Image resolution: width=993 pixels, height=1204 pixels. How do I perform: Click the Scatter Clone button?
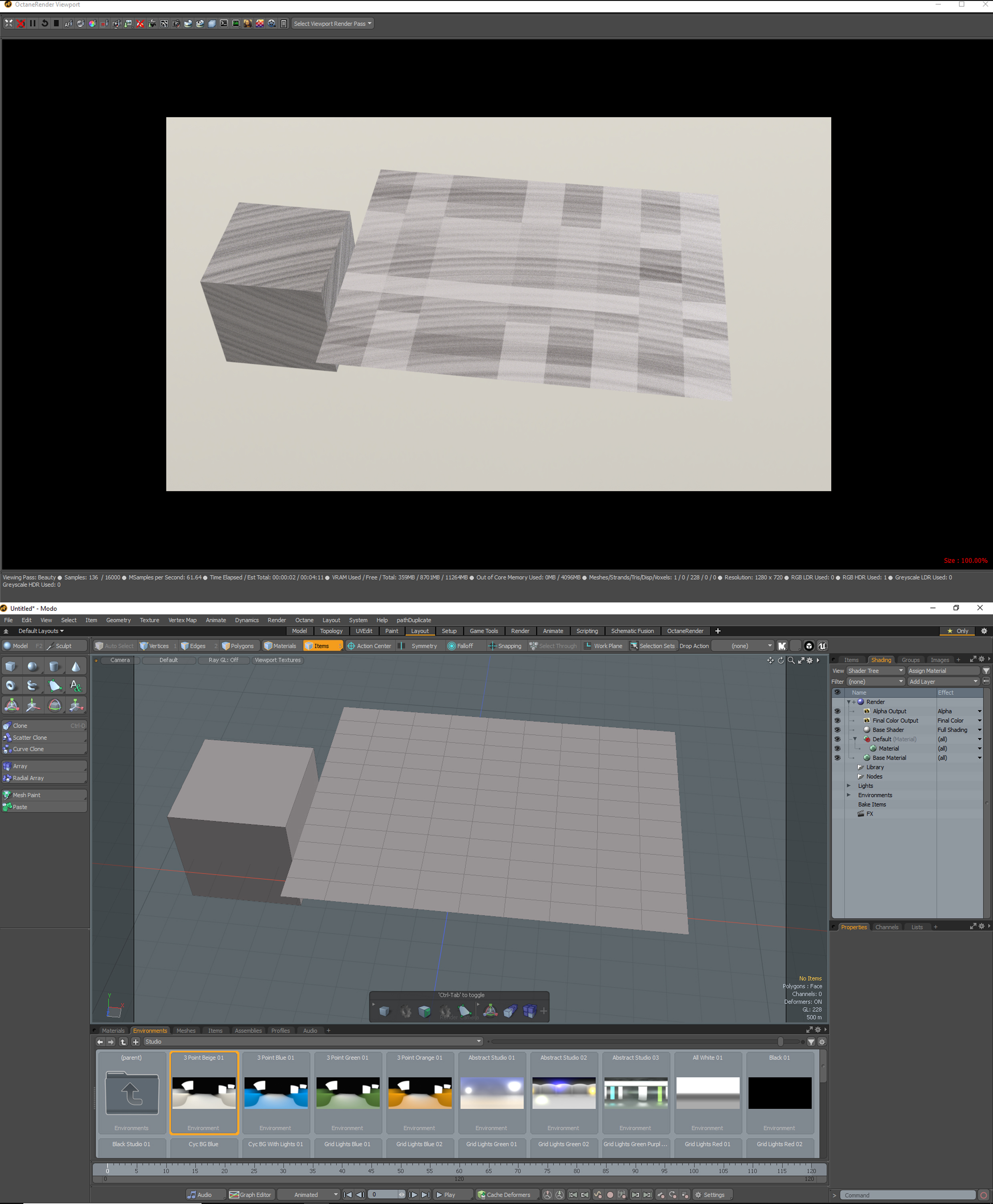tap(30, 738)
